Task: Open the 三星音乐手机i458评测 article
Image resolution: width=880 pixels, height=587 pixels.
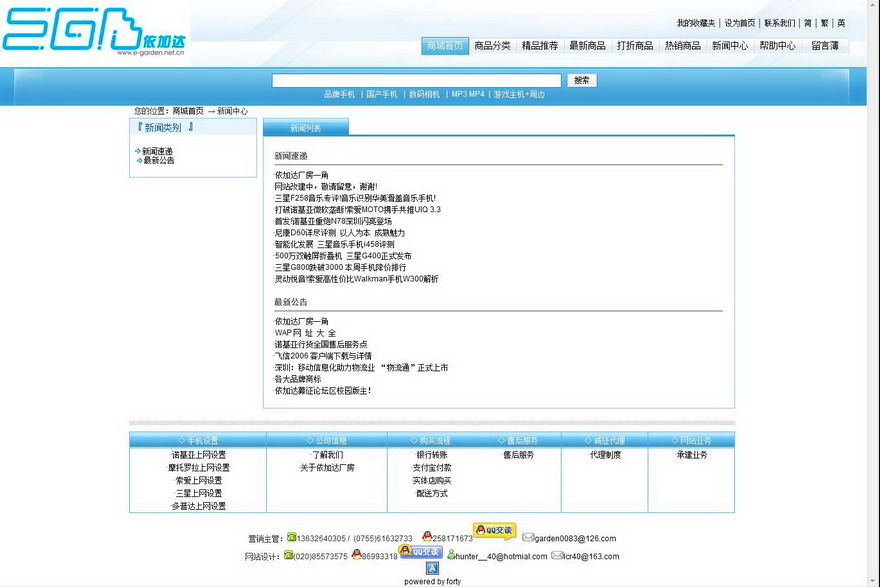Action: coord(334,244)
